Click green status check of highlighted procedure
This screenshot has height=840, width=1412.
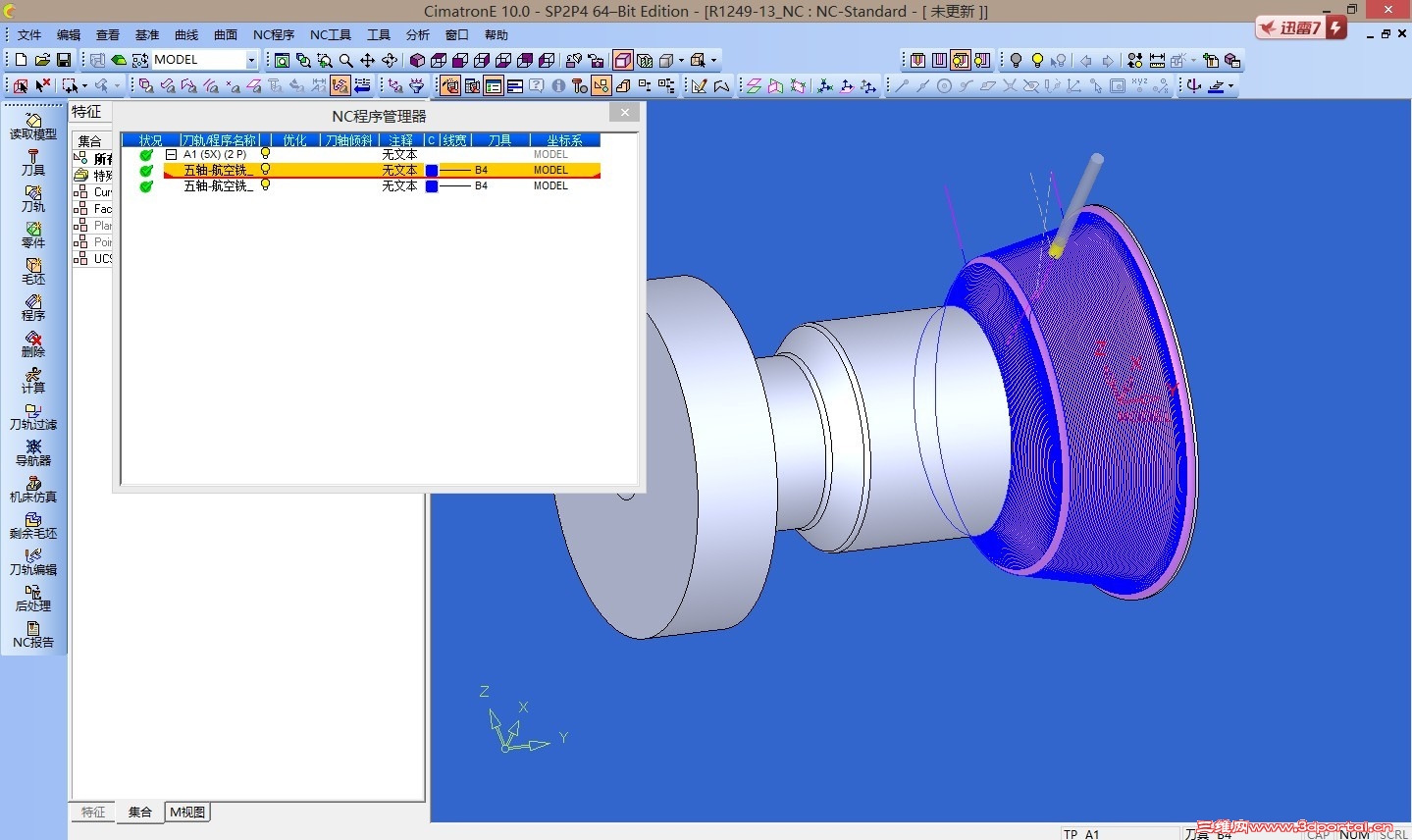tap(146, 171)
